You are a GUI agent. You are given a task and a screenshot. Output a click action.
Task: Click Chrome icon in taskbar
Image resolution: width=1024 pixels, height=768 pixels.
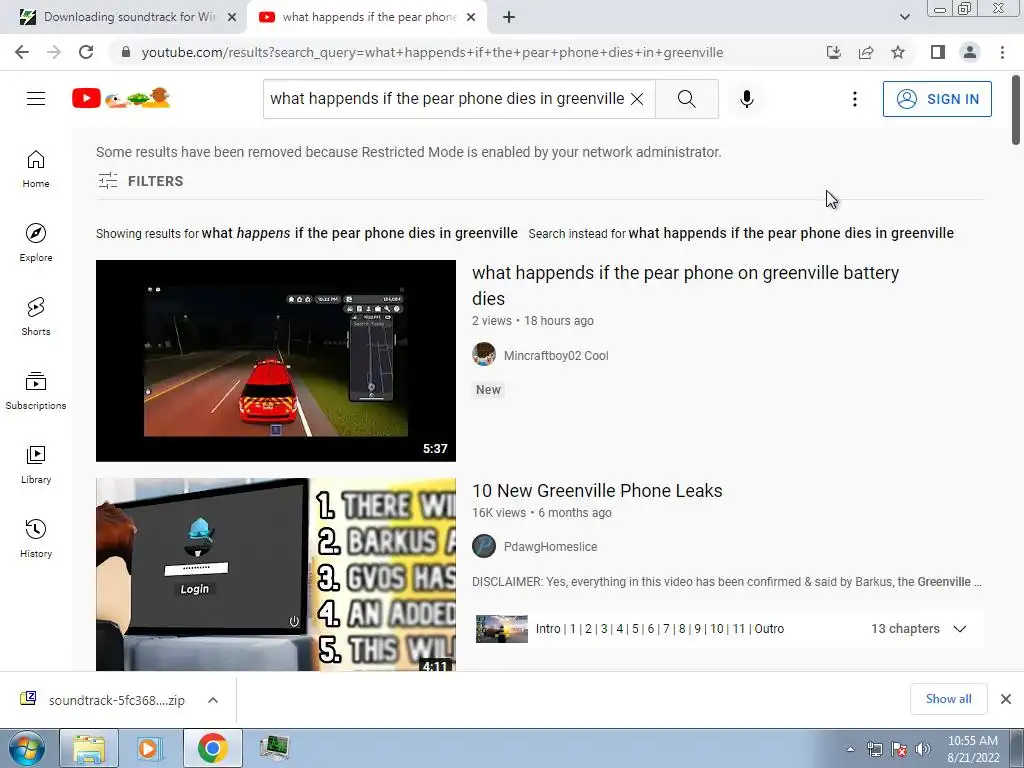pos(212,748)
